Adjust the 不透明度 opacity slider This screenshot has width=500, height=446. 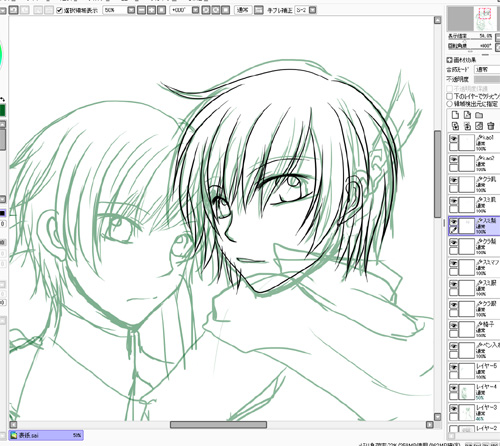(487, 79)
